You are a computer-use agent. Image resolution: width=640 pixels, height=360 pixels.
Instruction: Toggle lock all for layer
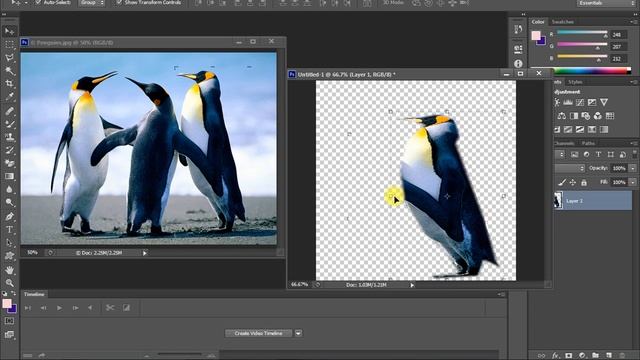(x=584, y=182)
